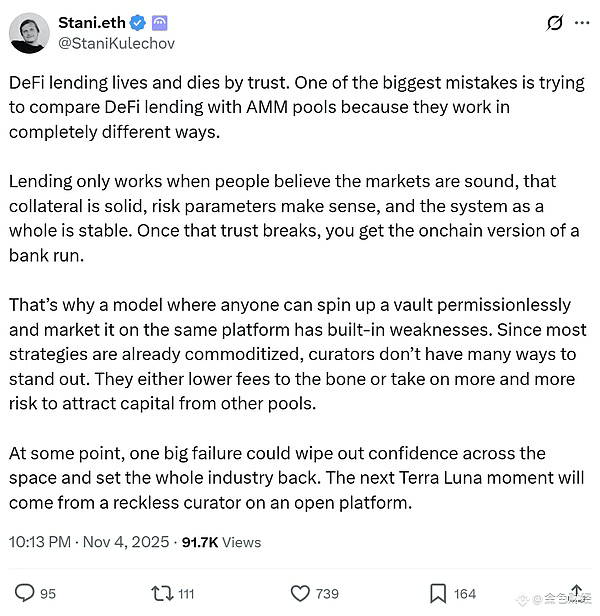Click the 739 likes count

[327, 594]
